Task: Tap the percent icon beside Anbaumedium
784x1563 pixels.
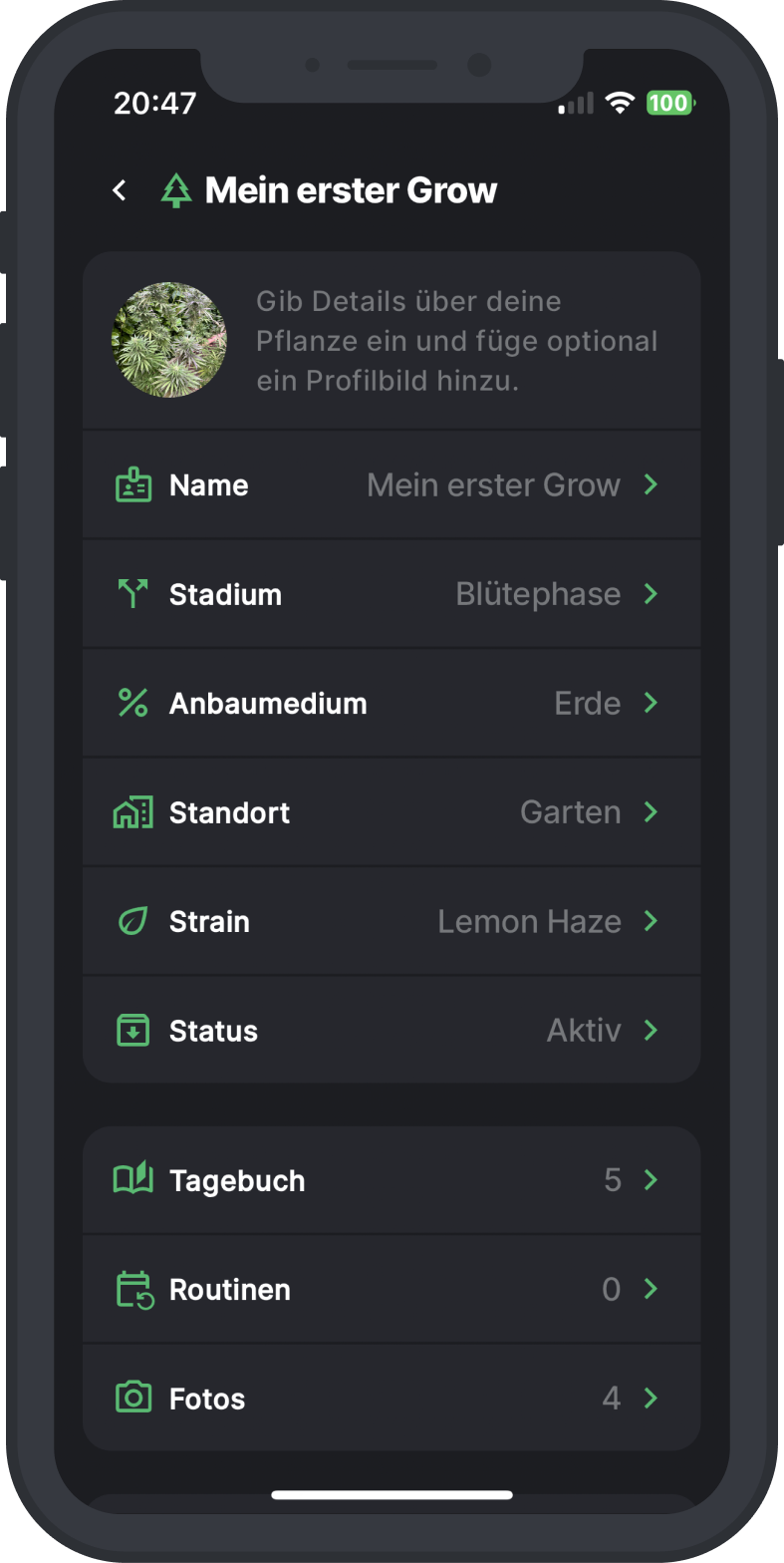Action: click(133, 703)
